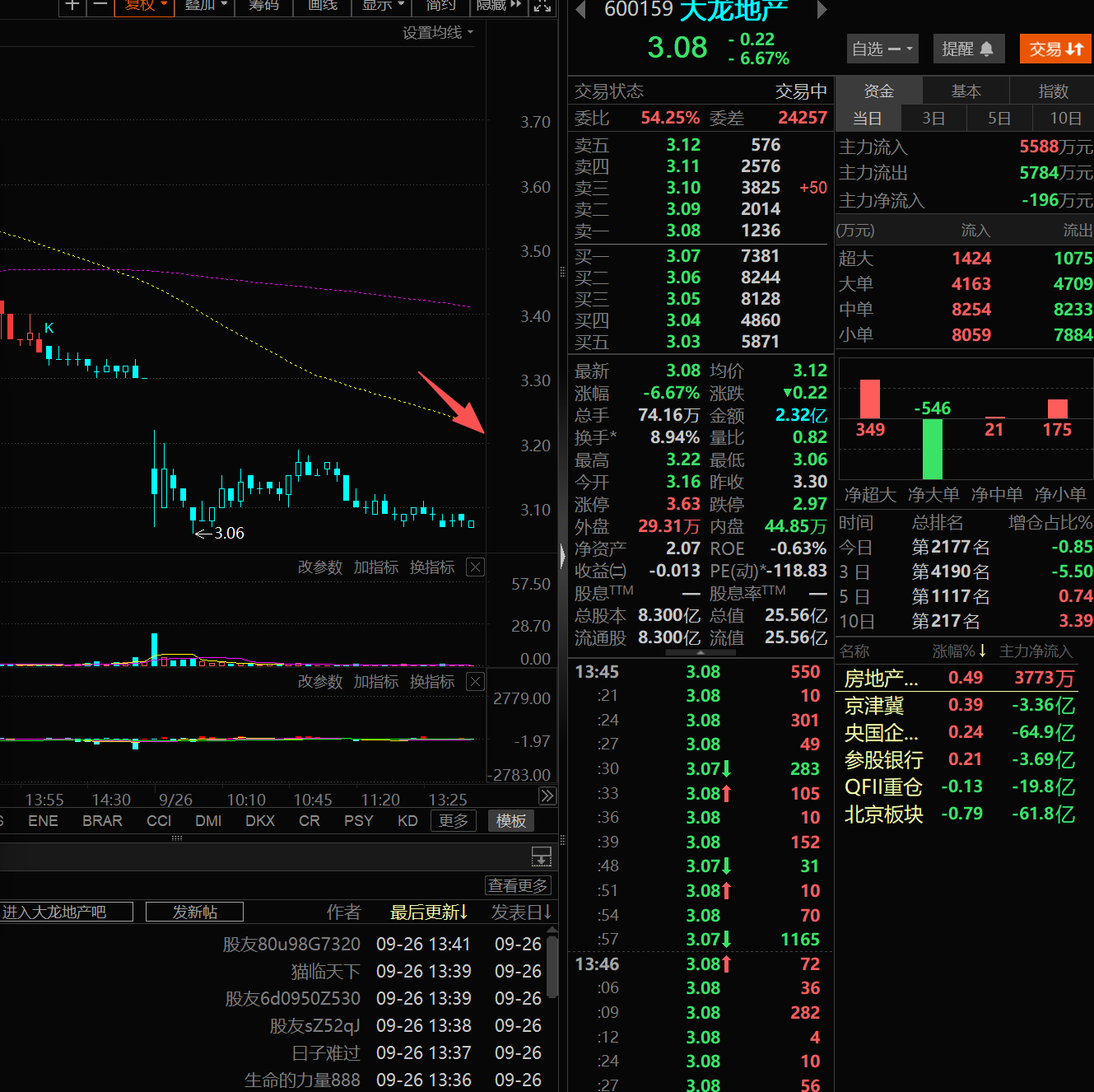Screen dimensions: 1094x1092
Task: Click the 卖一 price 3.08 in order book
Action: pos(683,231)
